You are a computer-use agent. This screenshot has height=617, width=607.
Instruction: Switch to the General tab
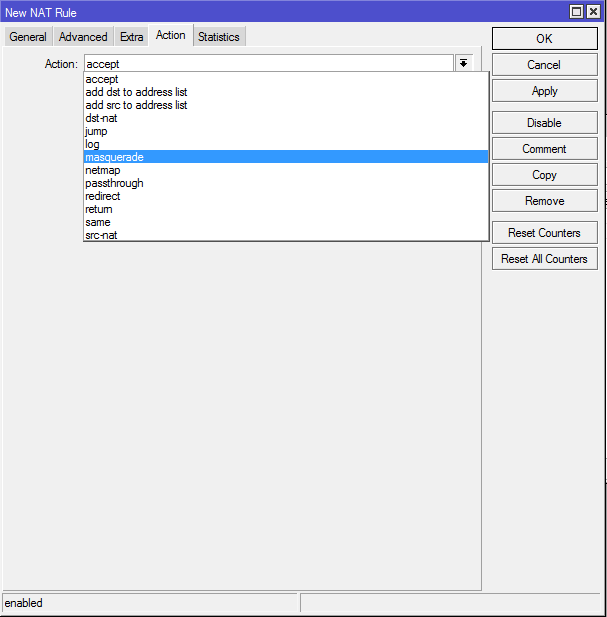coord(28,37)
